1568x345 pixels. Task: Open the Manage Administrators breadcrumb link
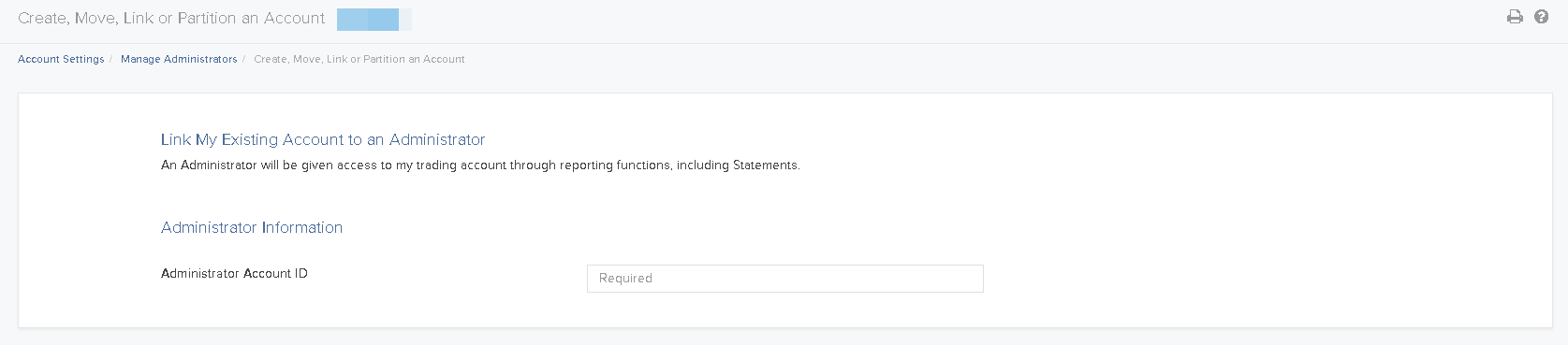(x=179, y=59)
